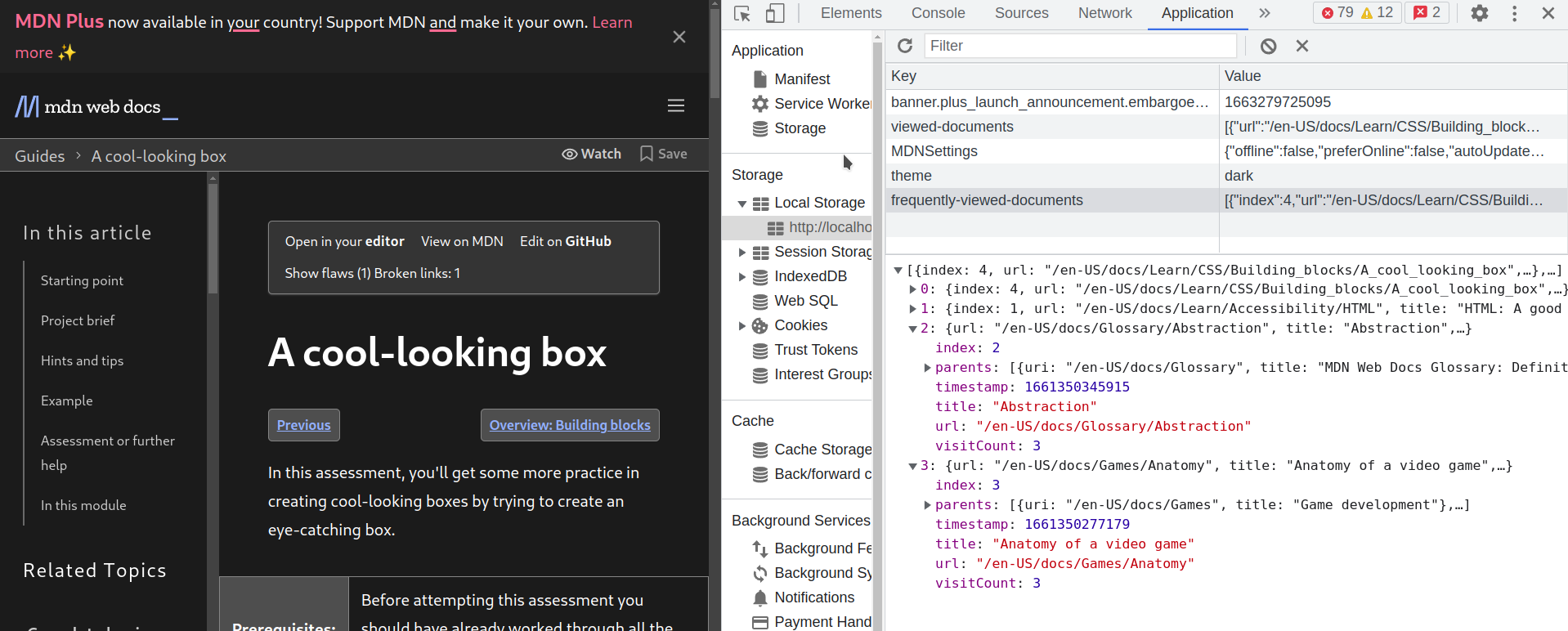
Task: Open DevTools three-dot customize menu
Action: [x=1514, y=13]
